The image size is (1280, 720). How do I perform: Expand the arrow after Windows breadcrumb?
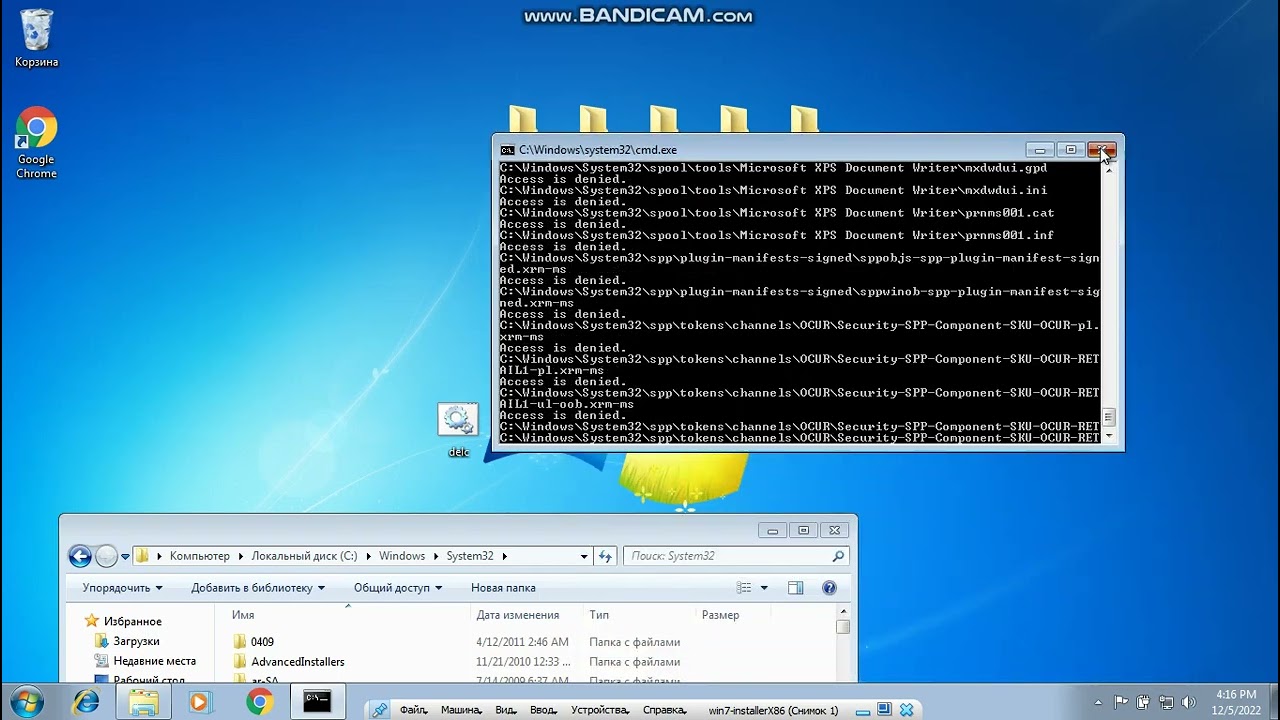pyautogui.click(x=435, y=556)
